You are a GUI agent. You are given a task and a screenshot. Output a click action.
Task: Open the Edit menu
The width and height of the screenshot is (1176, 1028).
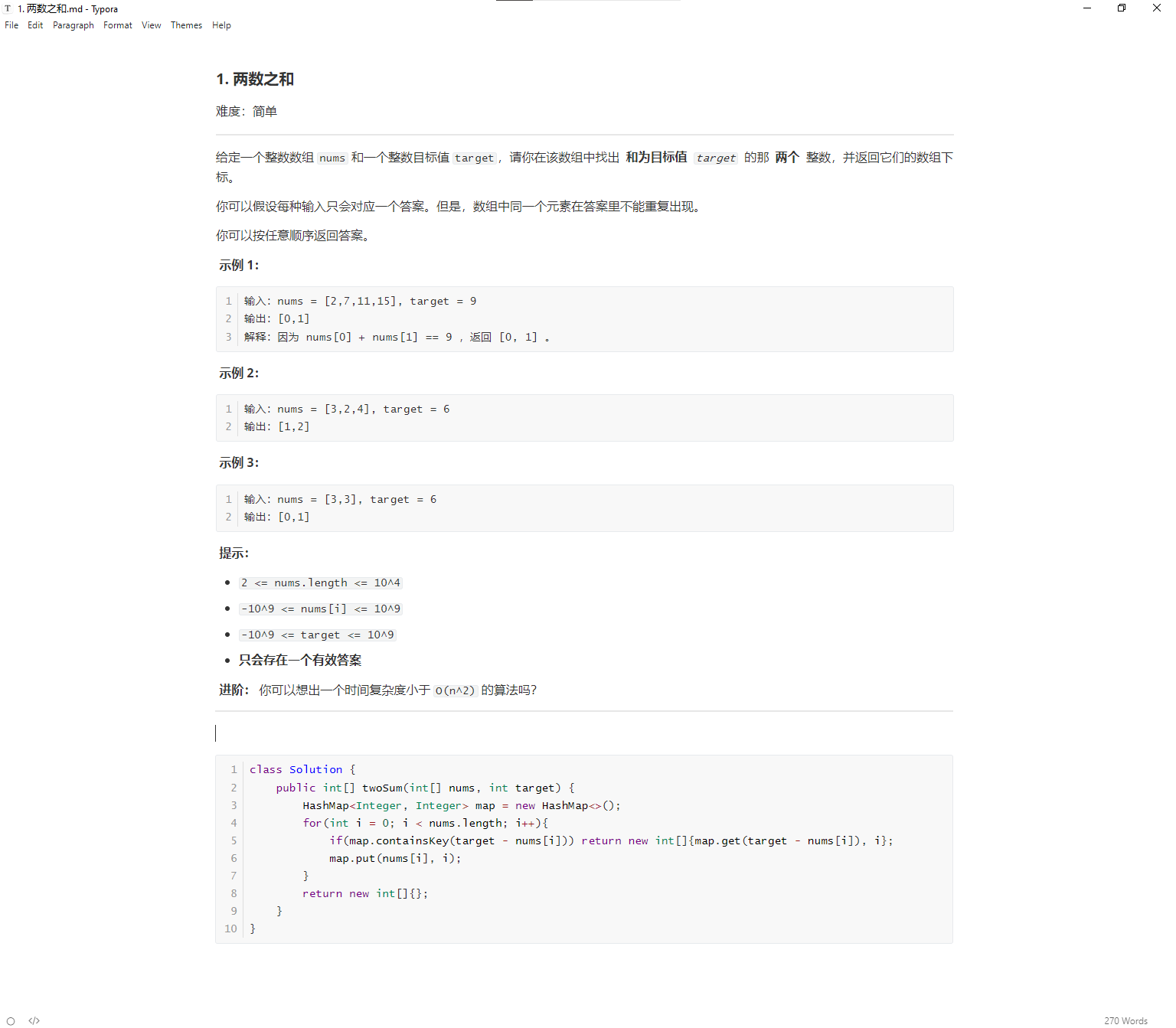click(35, 25)
